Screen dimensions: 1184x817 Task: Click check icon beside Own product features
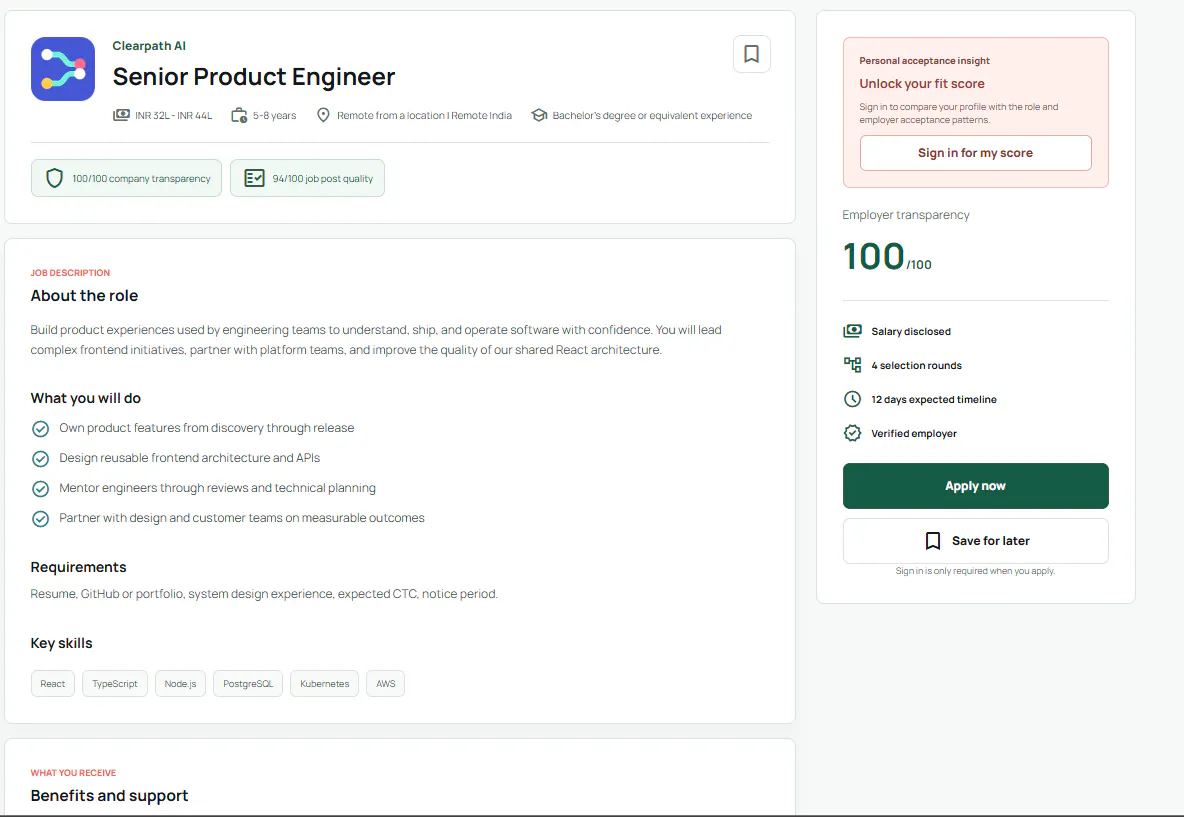pyautogui.click(x=41, y=429)
